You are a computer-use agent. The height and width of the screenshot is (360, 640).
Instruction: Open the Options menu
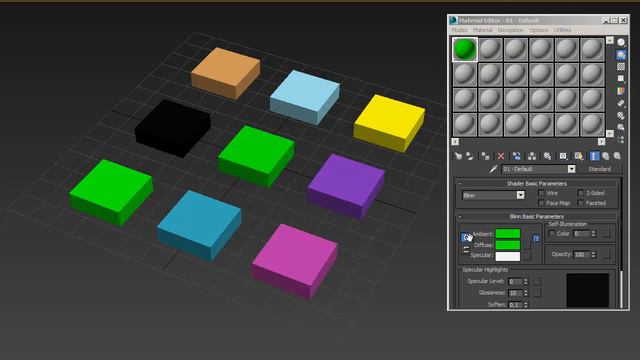tap(539, 30)
